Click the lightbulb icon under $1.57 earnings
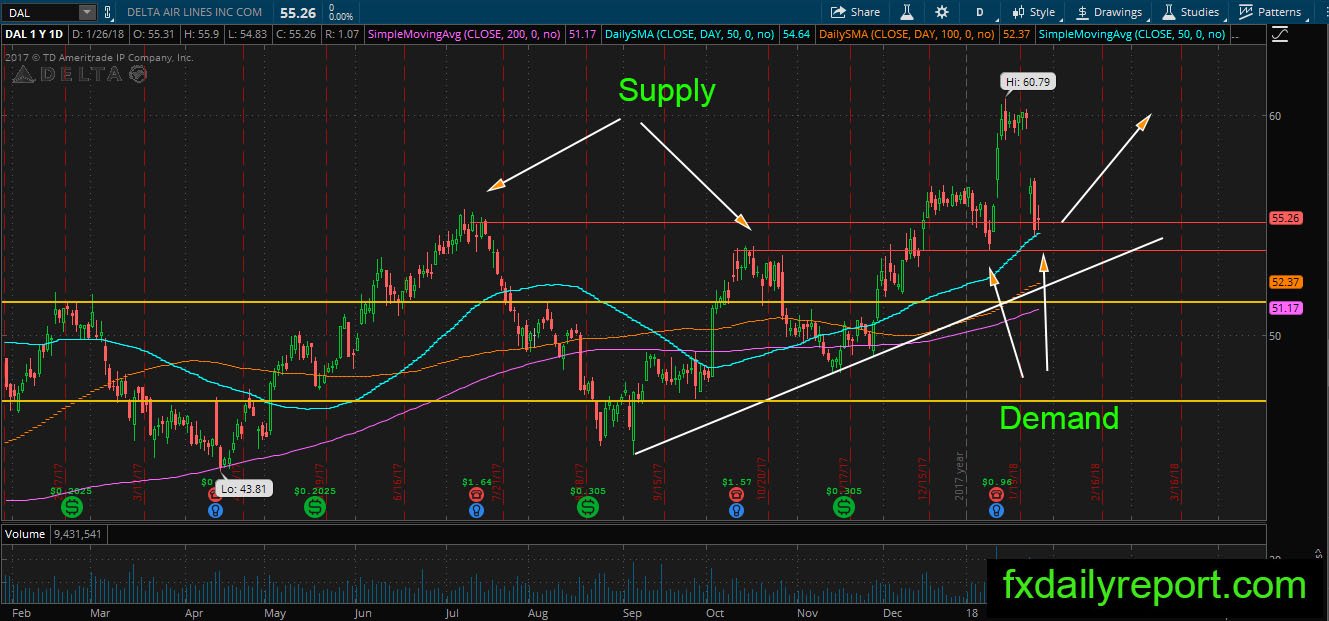This screenshot has width=1329, height=621. pos(736,510)
